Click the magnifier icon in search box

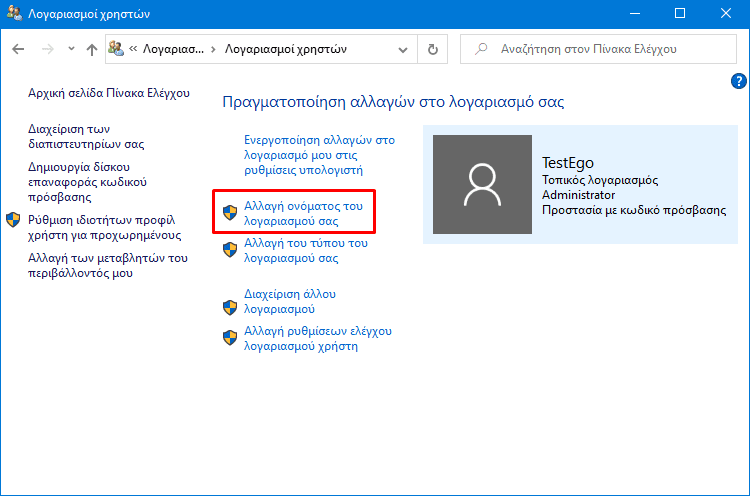481,49
